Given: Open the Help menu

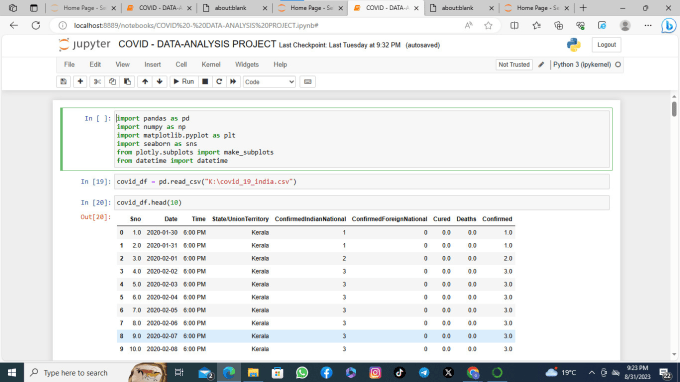Looking at the screenshot, I should pos(280,65).
